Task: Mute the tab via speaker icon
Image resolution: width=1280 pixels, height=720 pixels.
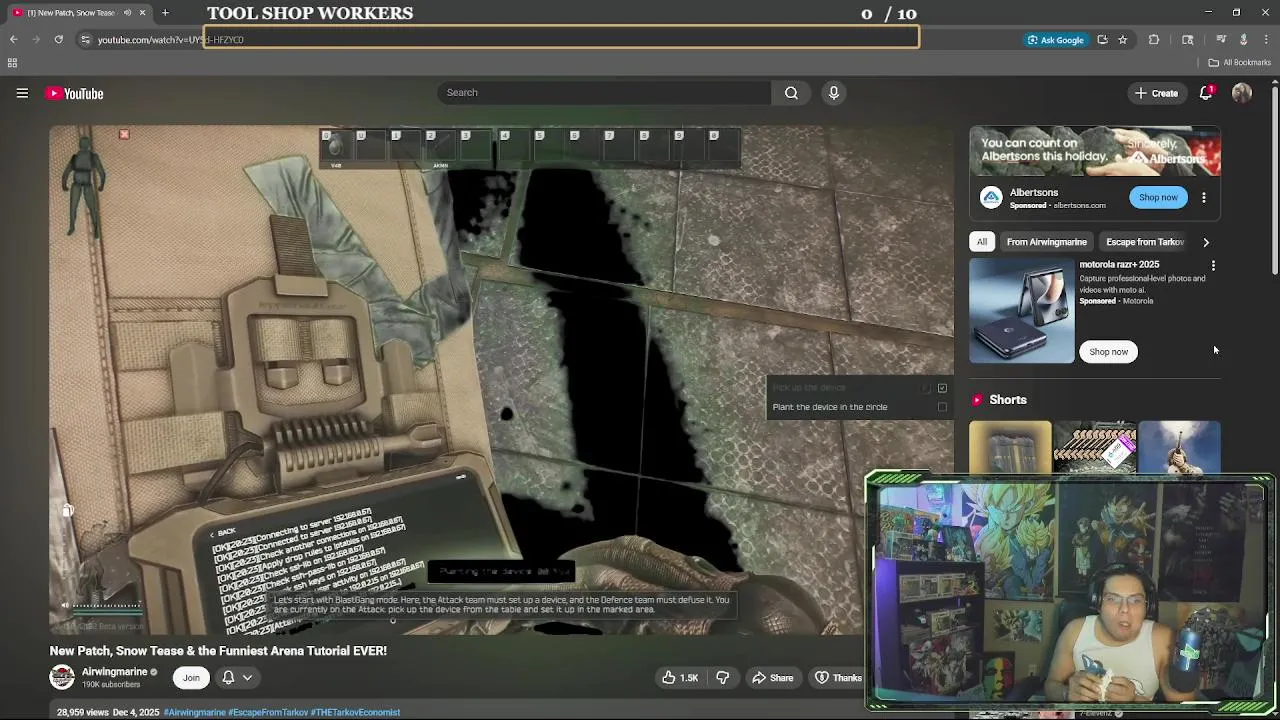Action: click(127, 13)
